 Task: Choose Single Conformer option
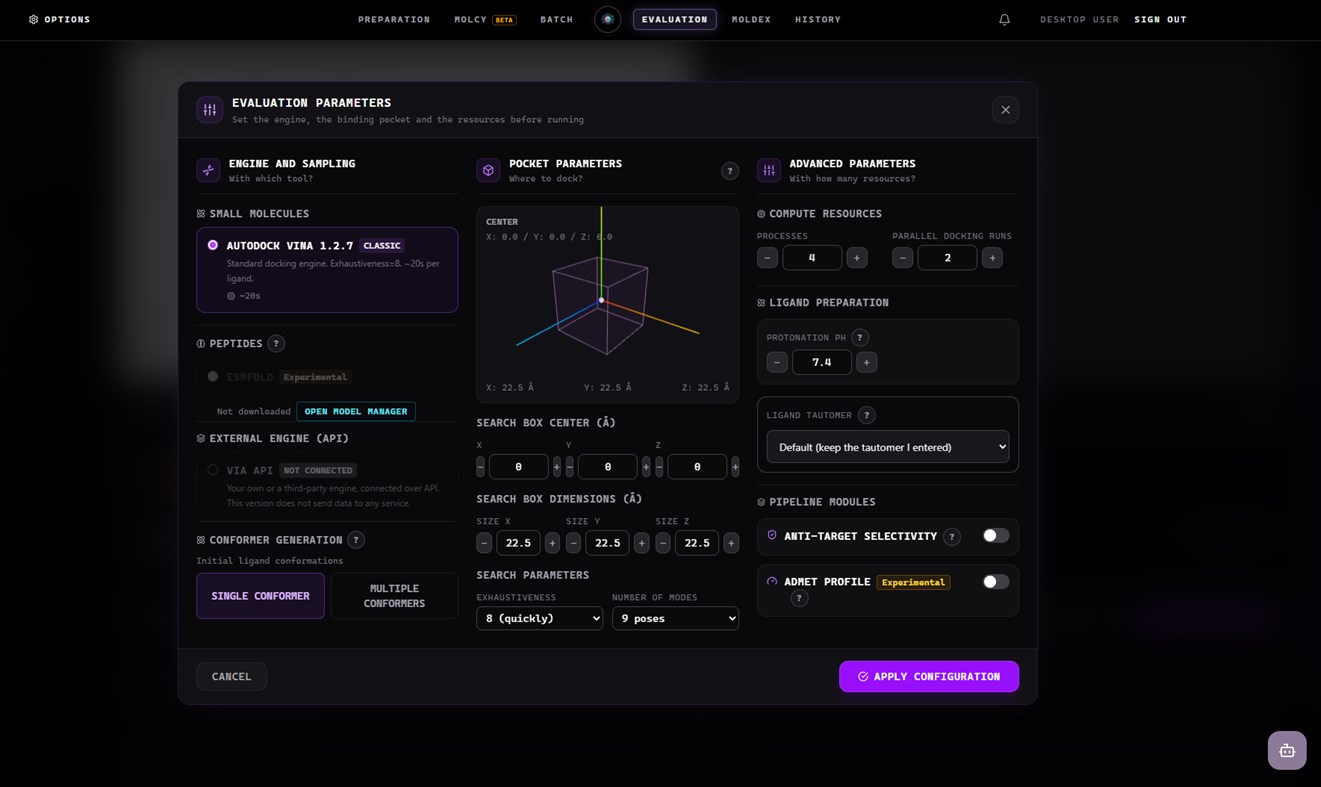click(260, 596)
